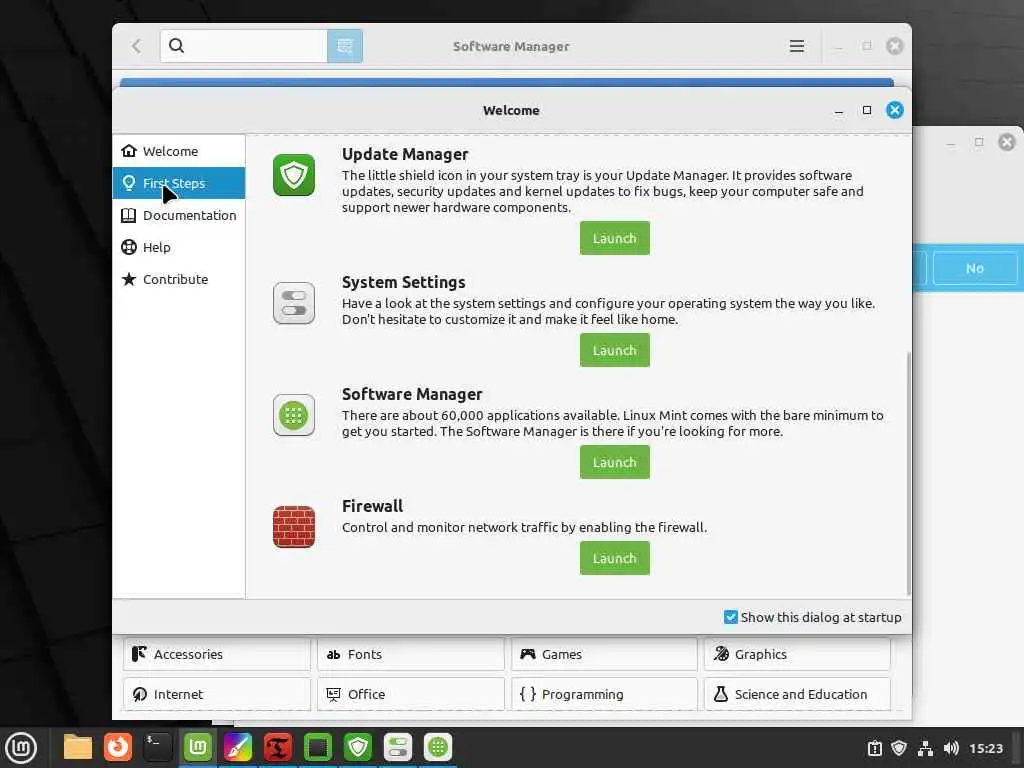
Task: Open the colorful drawing app in taskbar
Action: click(x=238, y=747)
